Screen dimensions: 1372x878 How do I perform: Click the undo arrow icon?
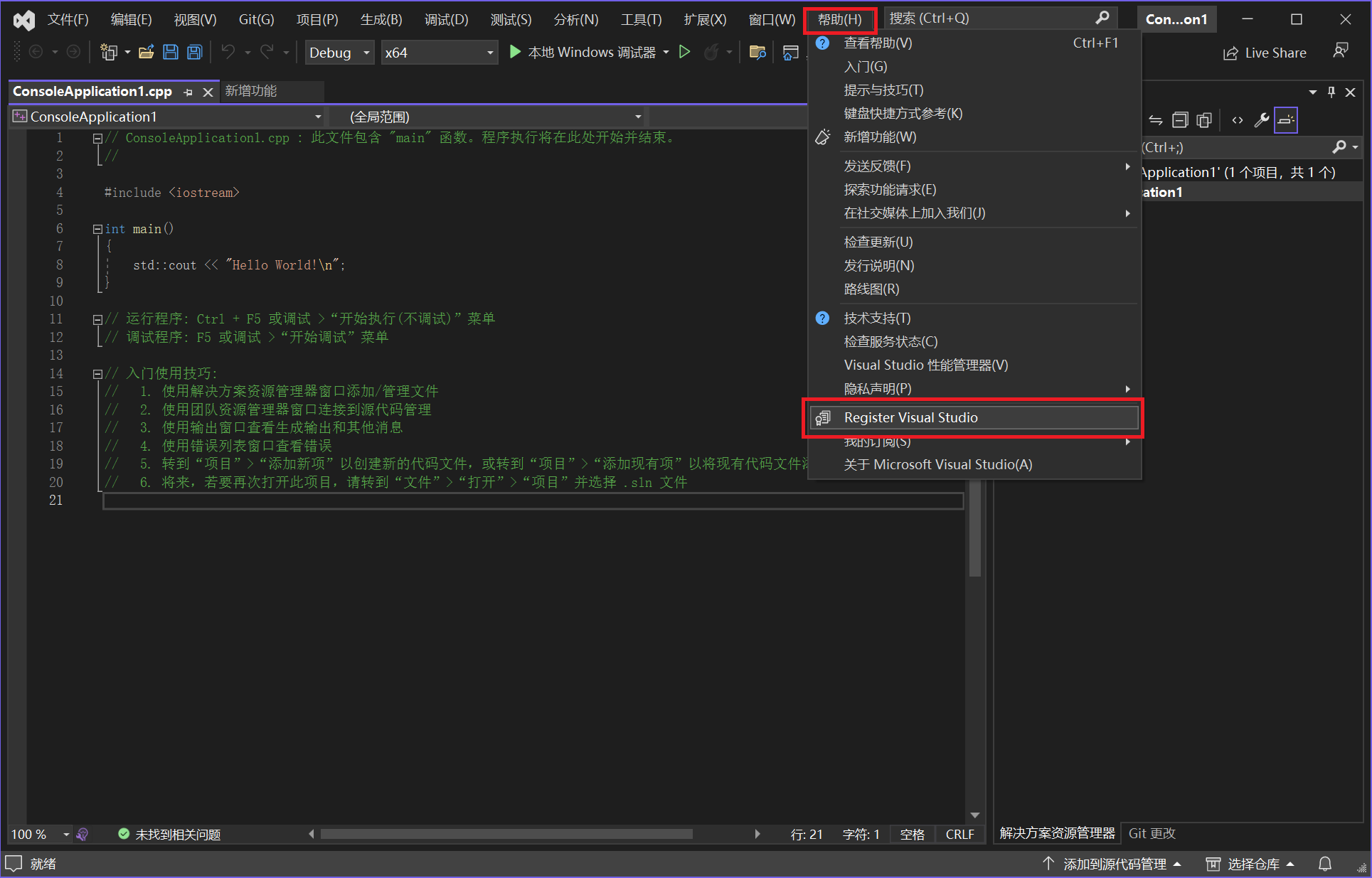point(228,52)
